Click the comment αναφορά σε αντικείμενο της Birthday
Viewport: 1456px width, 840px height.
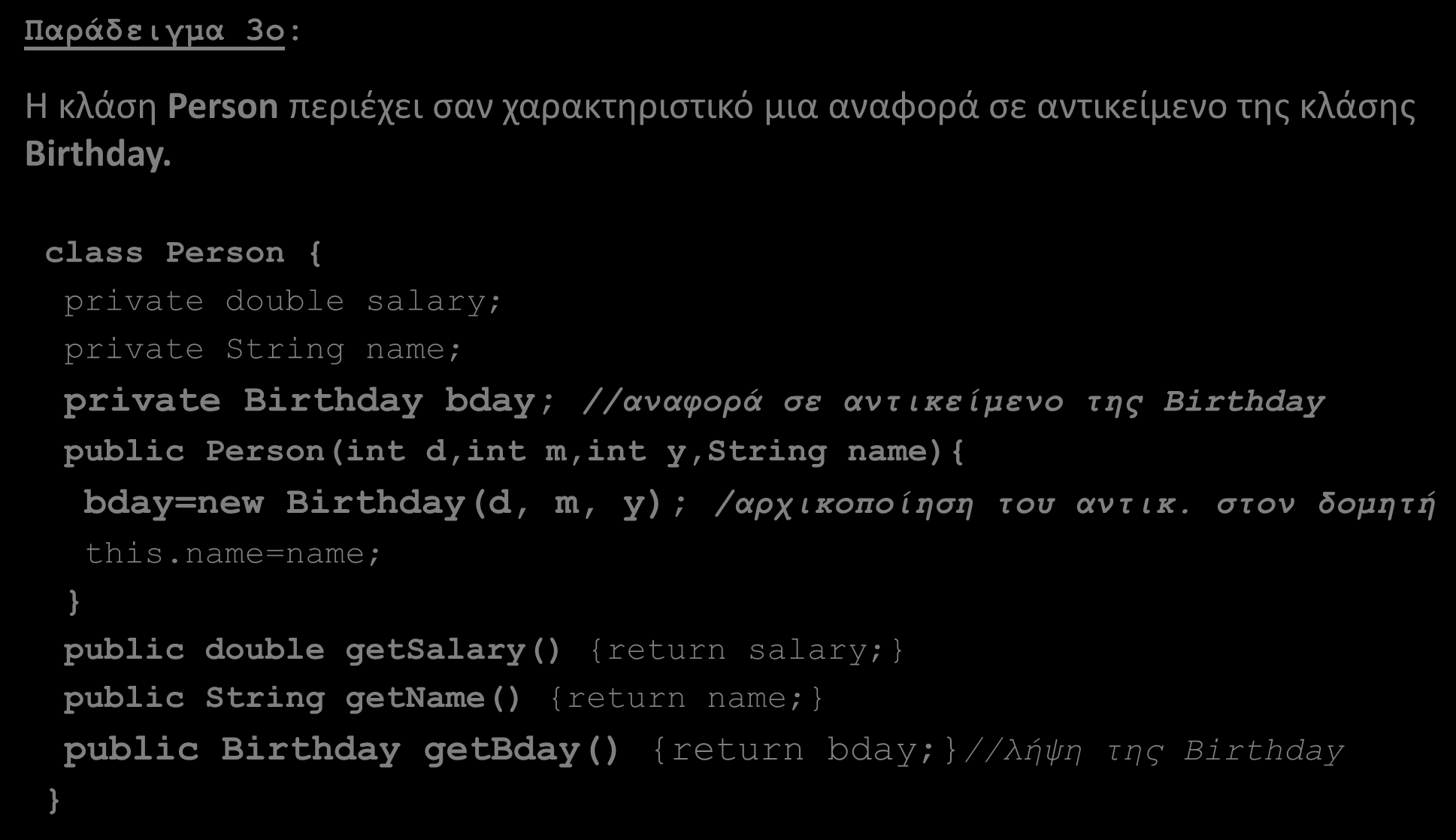953,402
